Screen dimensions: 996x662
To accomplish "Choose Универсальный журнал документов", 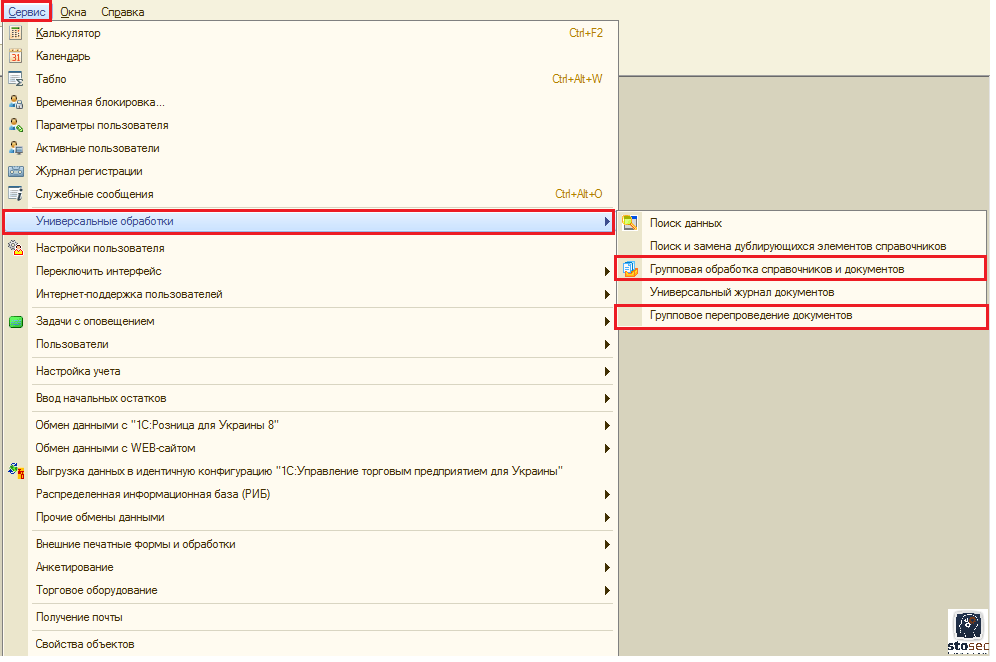I will tap(741, 292).
